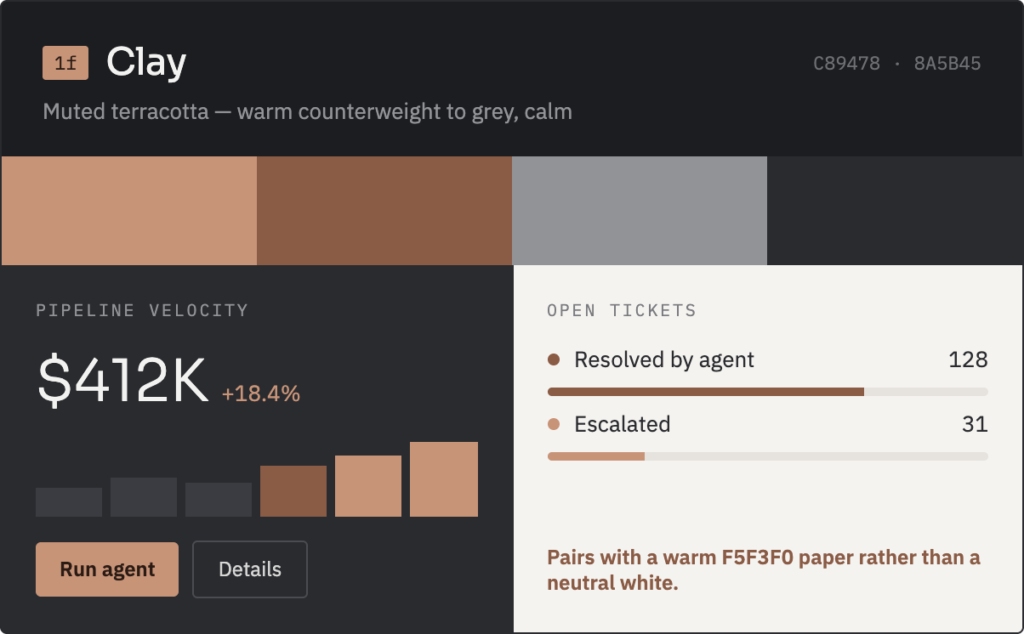Select the first grey chart bar
The height and width of the screenshot is (634, 1024).
[x=69, y=502]
